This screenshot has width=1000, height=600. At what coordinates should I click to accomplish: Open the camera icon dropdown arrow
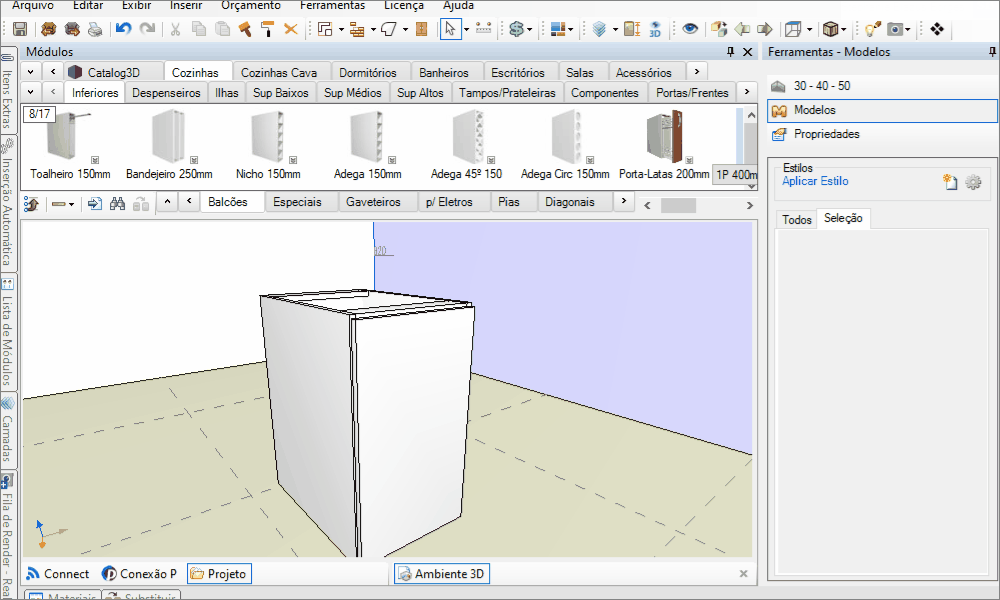pyautogui.click(x=908, y=29)
